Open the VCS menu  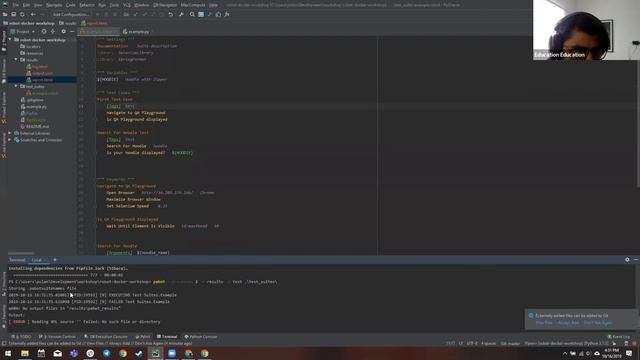click(127, 5)
